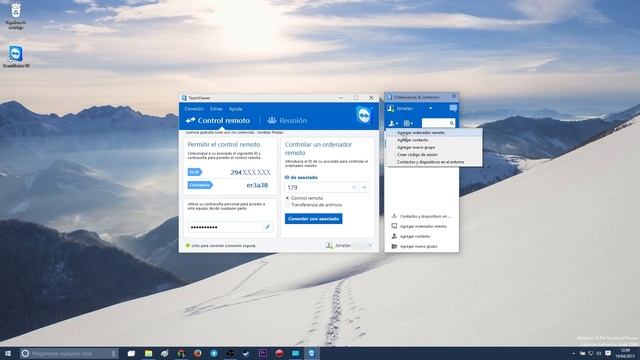Open the Action Center notification icon

point(608,353)
